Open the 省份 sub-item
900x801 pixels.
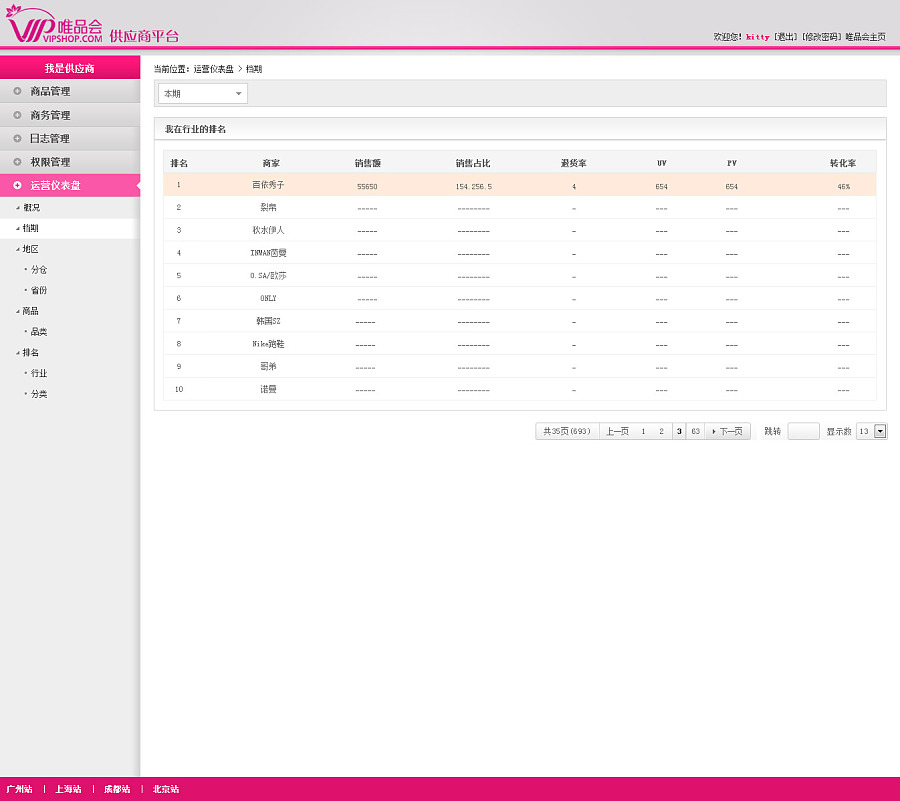coord(39,290)
